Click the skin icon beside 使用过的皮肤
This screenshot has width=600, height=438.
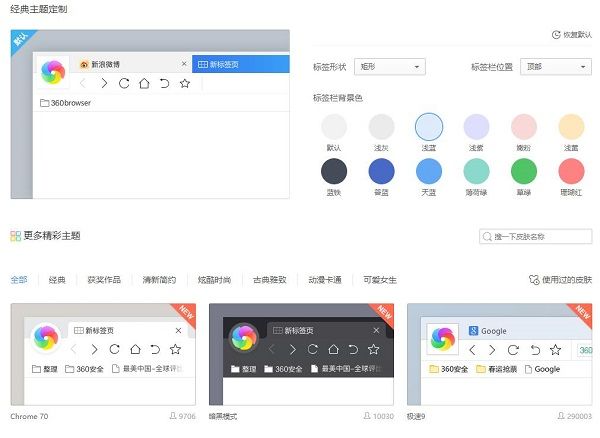pyautogui.click(x=533, y=280)
